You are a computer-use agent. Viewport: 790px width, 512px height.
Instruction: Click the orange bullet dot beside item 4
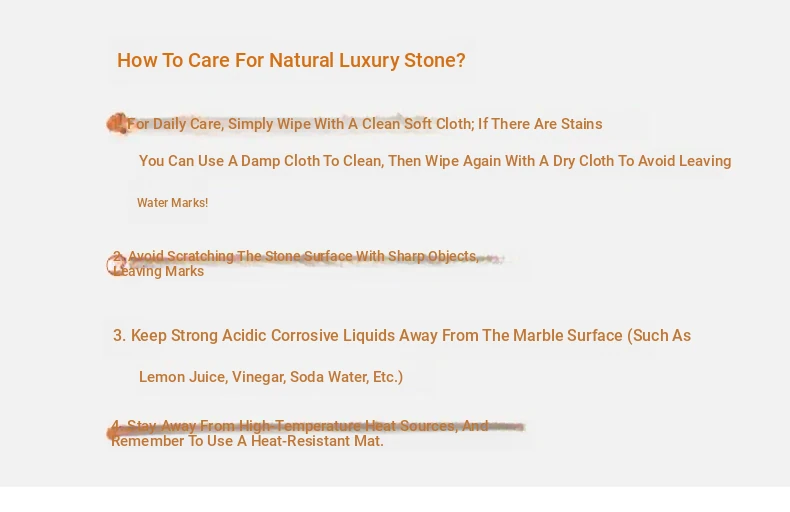point(114,433)
